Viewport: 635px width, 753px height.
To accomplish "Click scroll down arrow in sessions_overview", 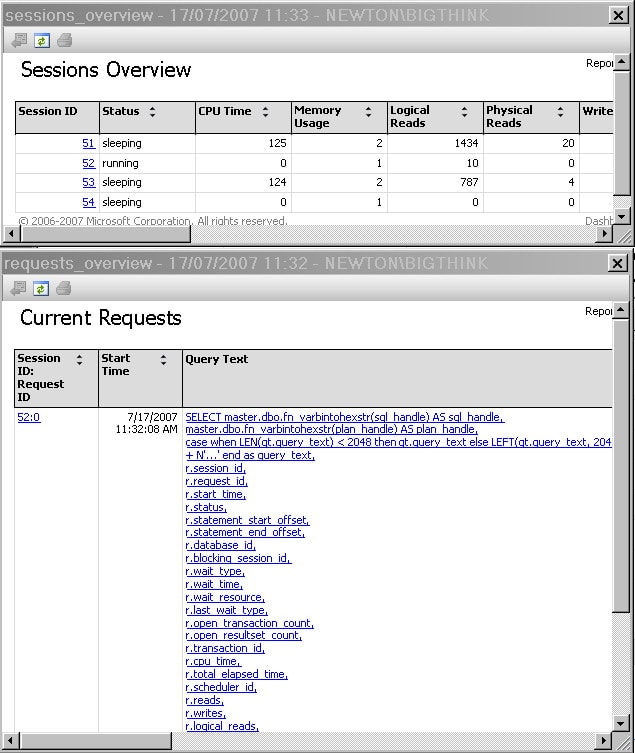I will (622, 217).
